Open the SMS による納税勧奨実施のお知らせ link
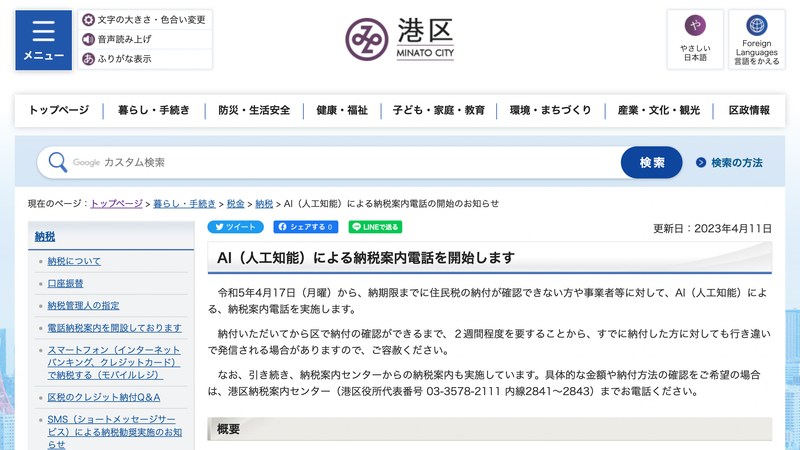The height and width of the screenshot is (450, 800). tap(115, 432)
